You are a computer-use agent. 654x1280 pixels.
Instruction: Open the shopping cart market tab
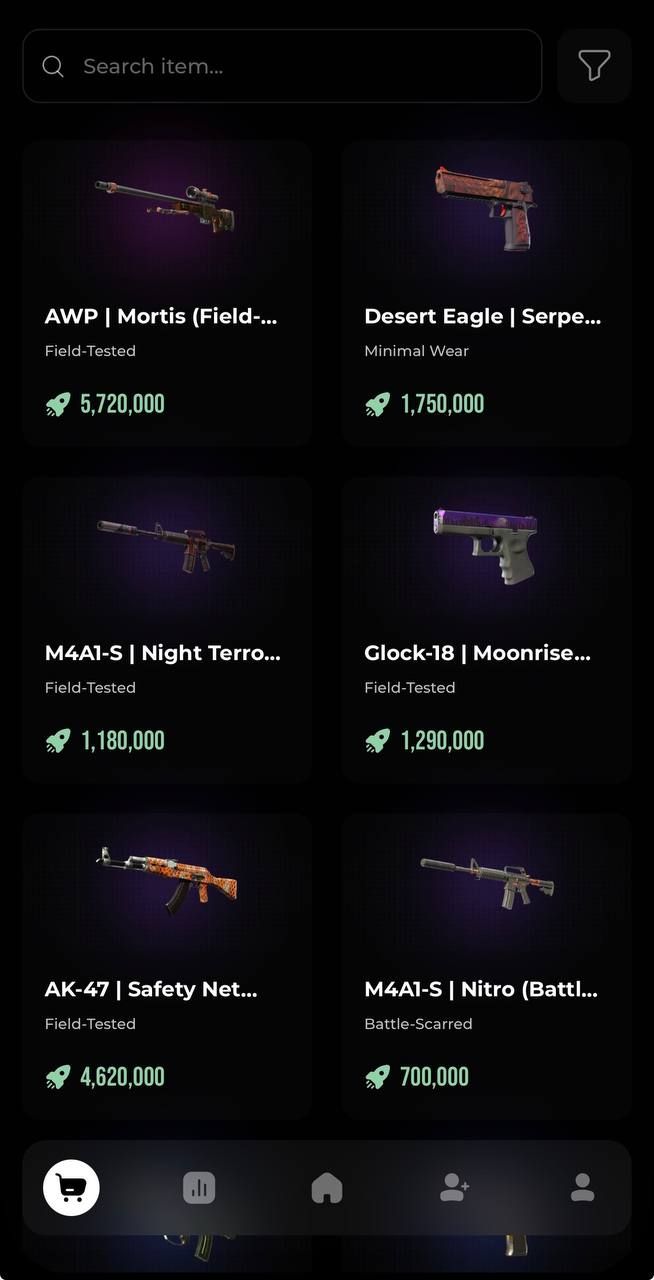71,1187
